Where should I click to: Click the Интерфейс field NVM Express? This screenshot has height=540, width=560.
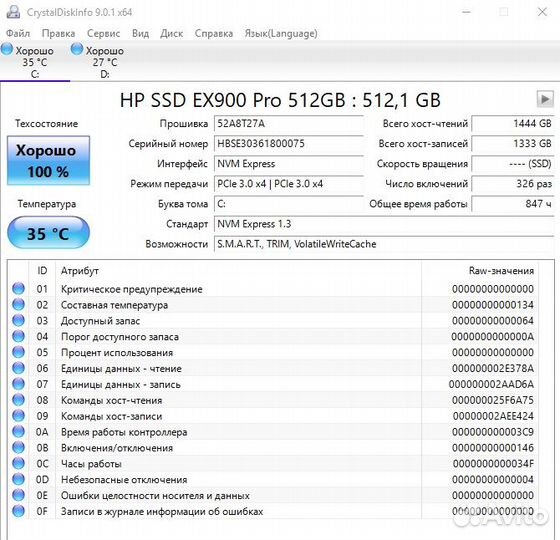pyautogui.click(x=289, y=164)
